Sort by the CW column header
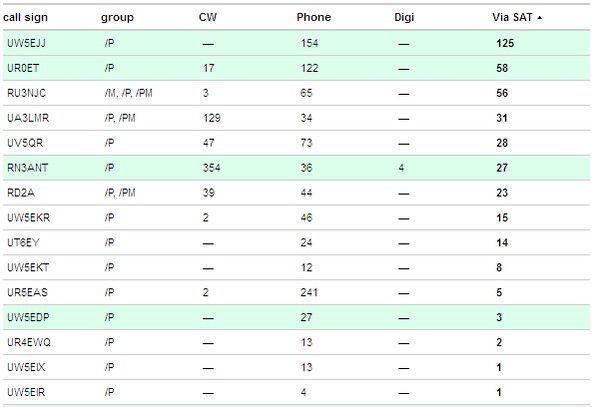 [x=208, y=17]
